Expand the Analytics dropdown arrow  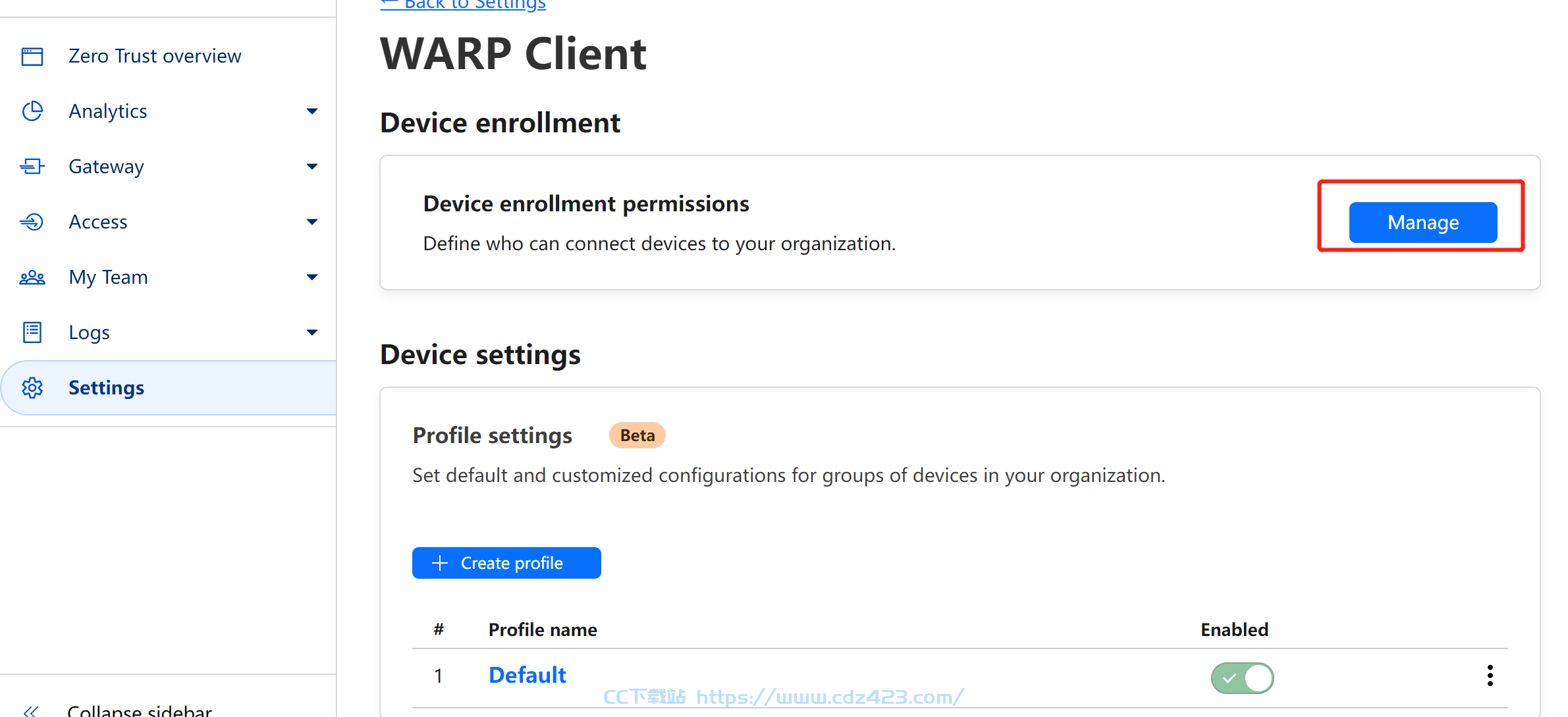coord(312,111)
